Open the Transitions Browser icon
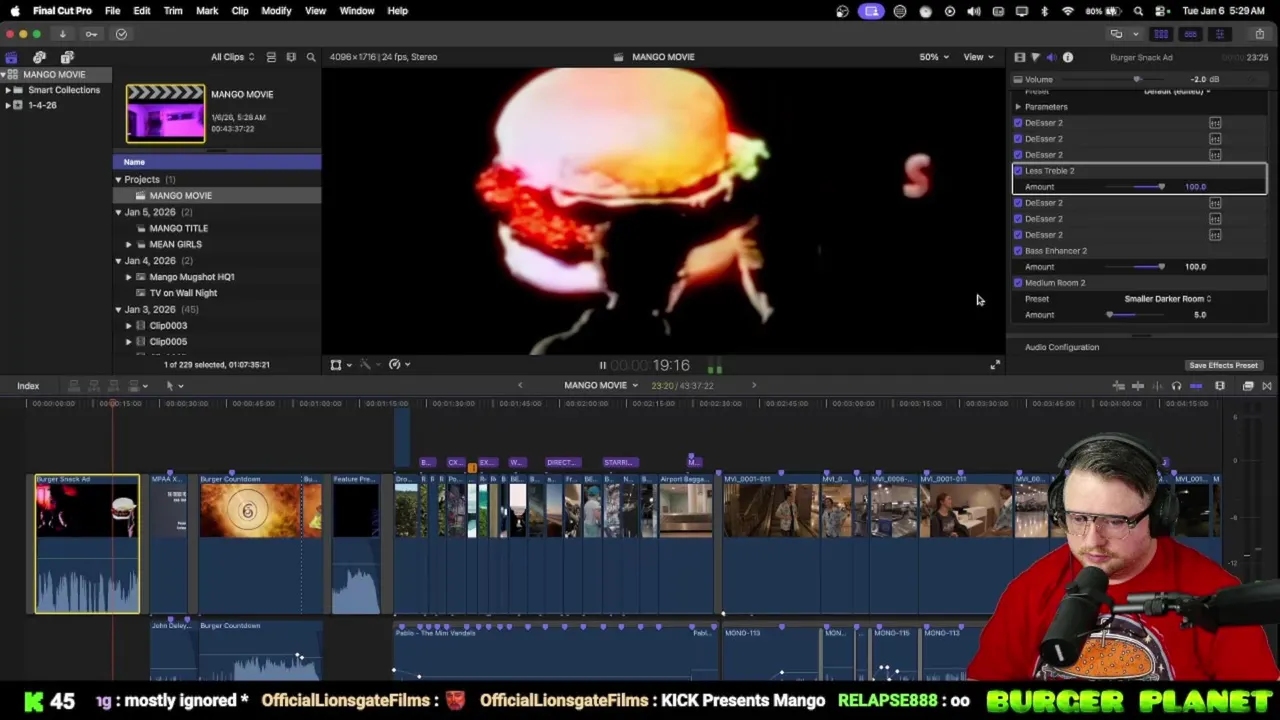1280x720 pixels. [1267, 386]
